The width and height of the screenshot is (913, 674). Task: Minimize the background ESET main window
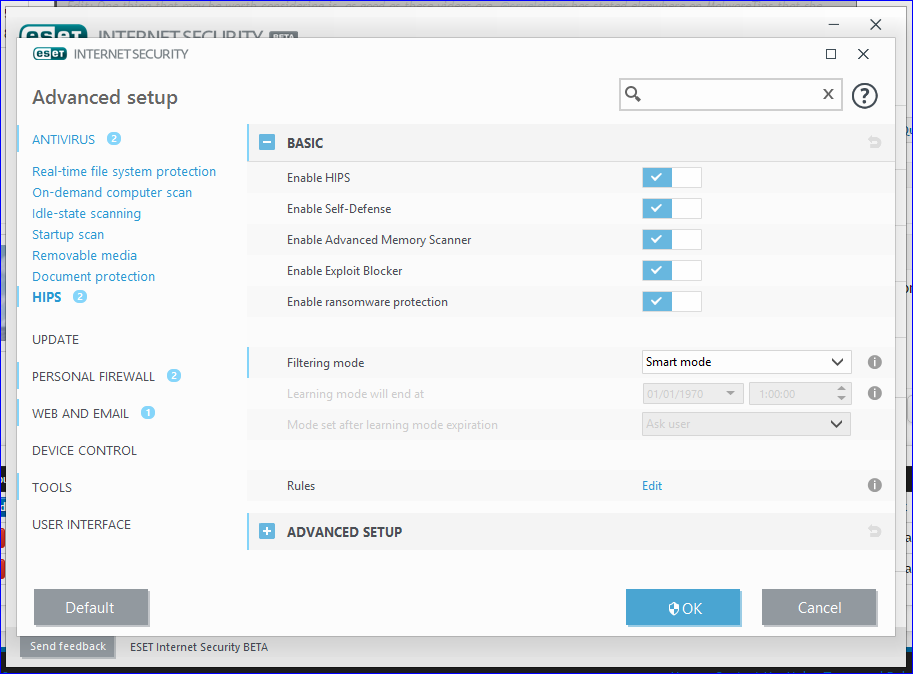(x=834, y=24)
